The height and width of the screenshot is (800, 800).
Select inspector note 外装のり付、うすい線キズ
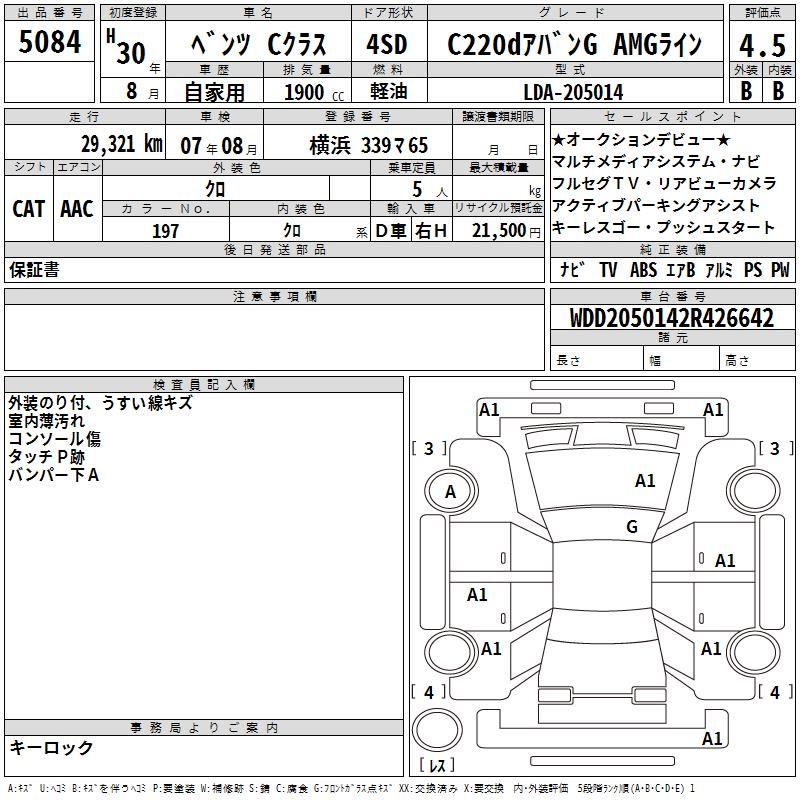point(101,403)
